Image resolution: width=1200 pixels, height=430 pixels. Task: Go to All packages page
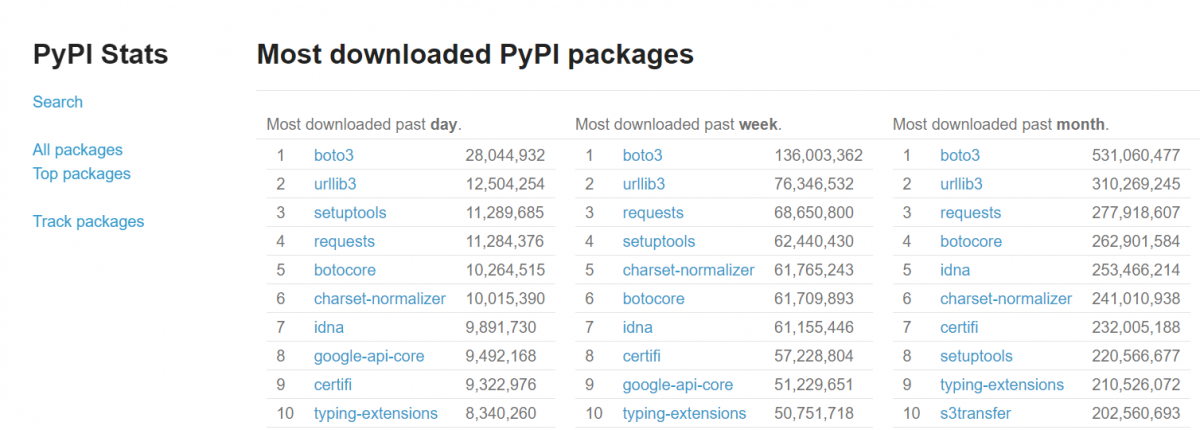77,150
